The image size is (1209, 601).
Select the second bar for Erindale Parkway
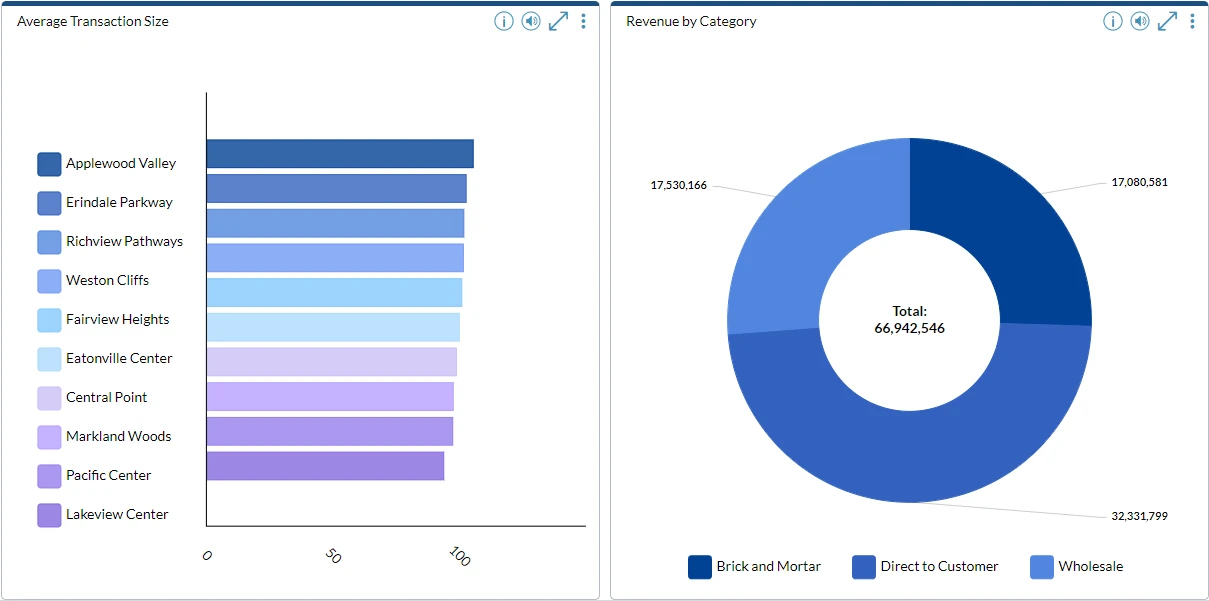337,188
